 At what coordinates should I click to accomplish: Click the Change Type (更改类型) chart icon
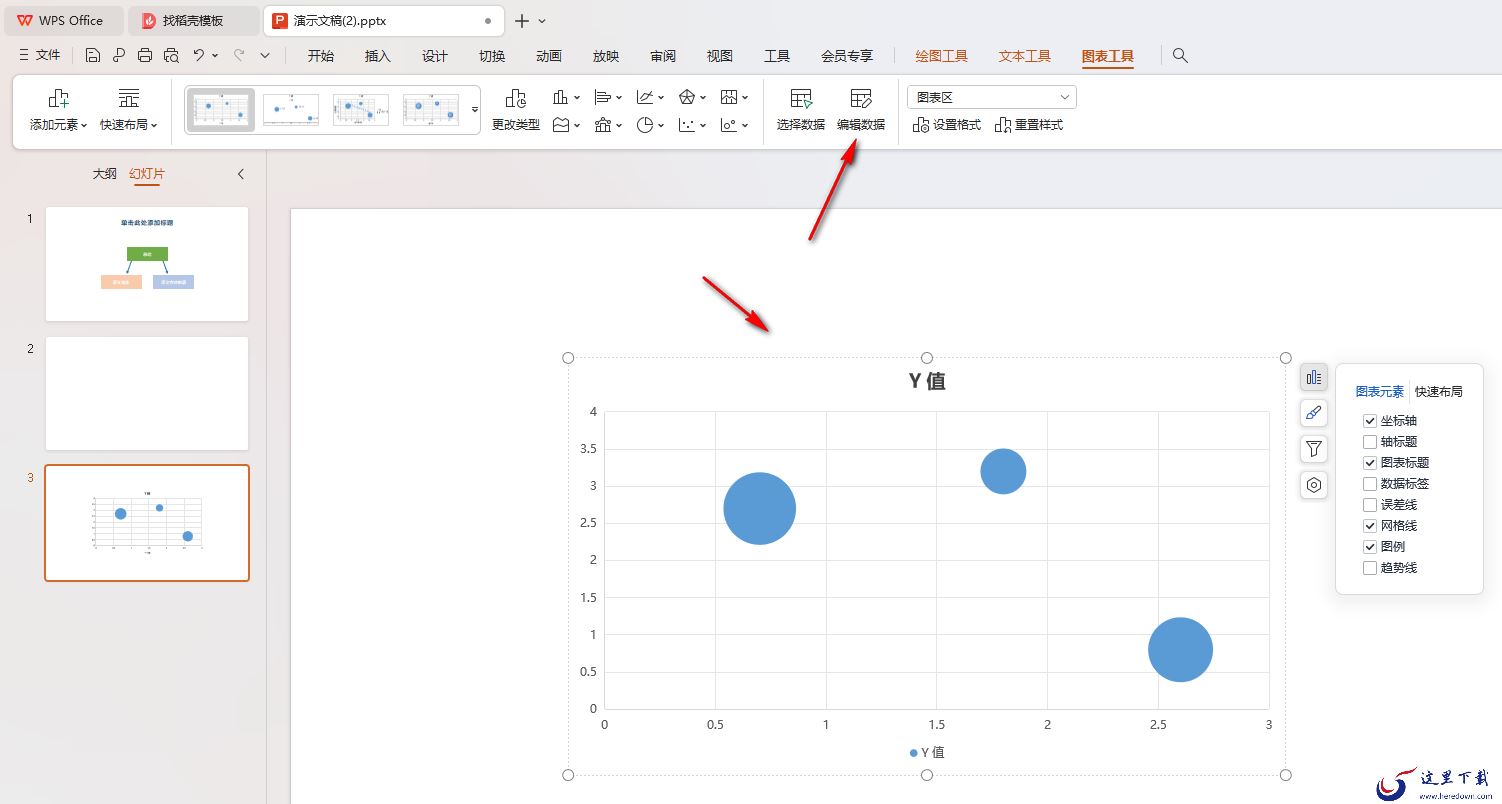point(516,98)
